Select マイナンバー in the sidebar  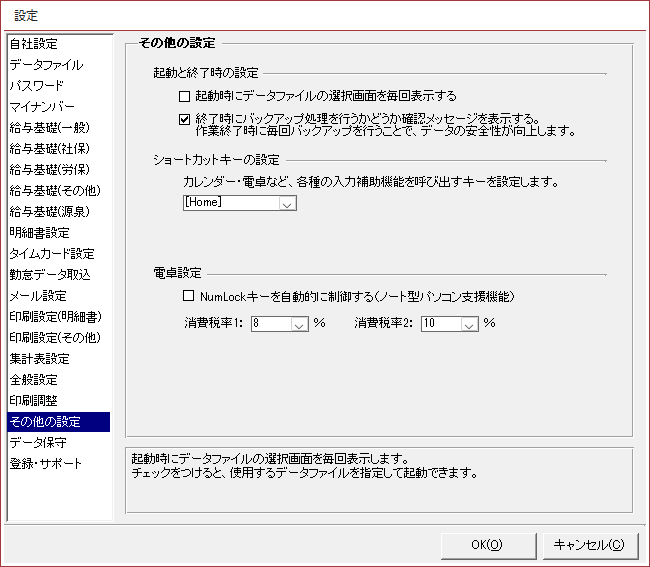(42, 107)
